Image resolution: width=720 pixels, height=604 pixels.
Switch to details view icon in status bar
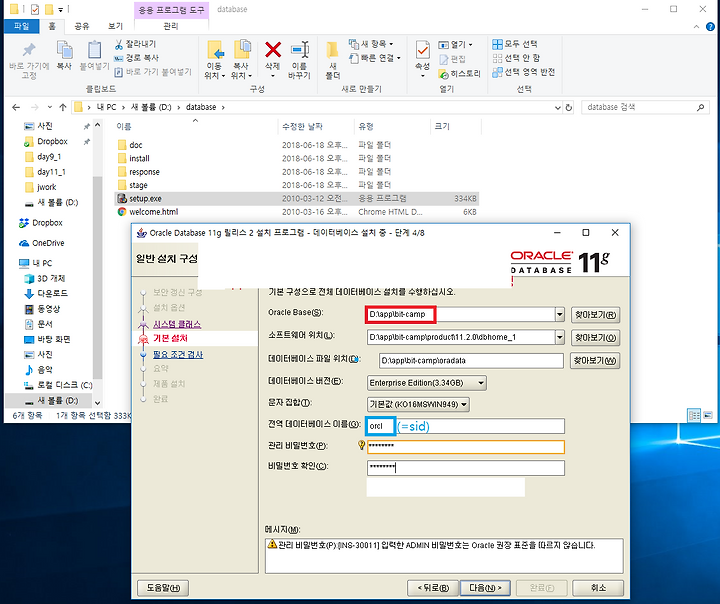click(694, 415)
